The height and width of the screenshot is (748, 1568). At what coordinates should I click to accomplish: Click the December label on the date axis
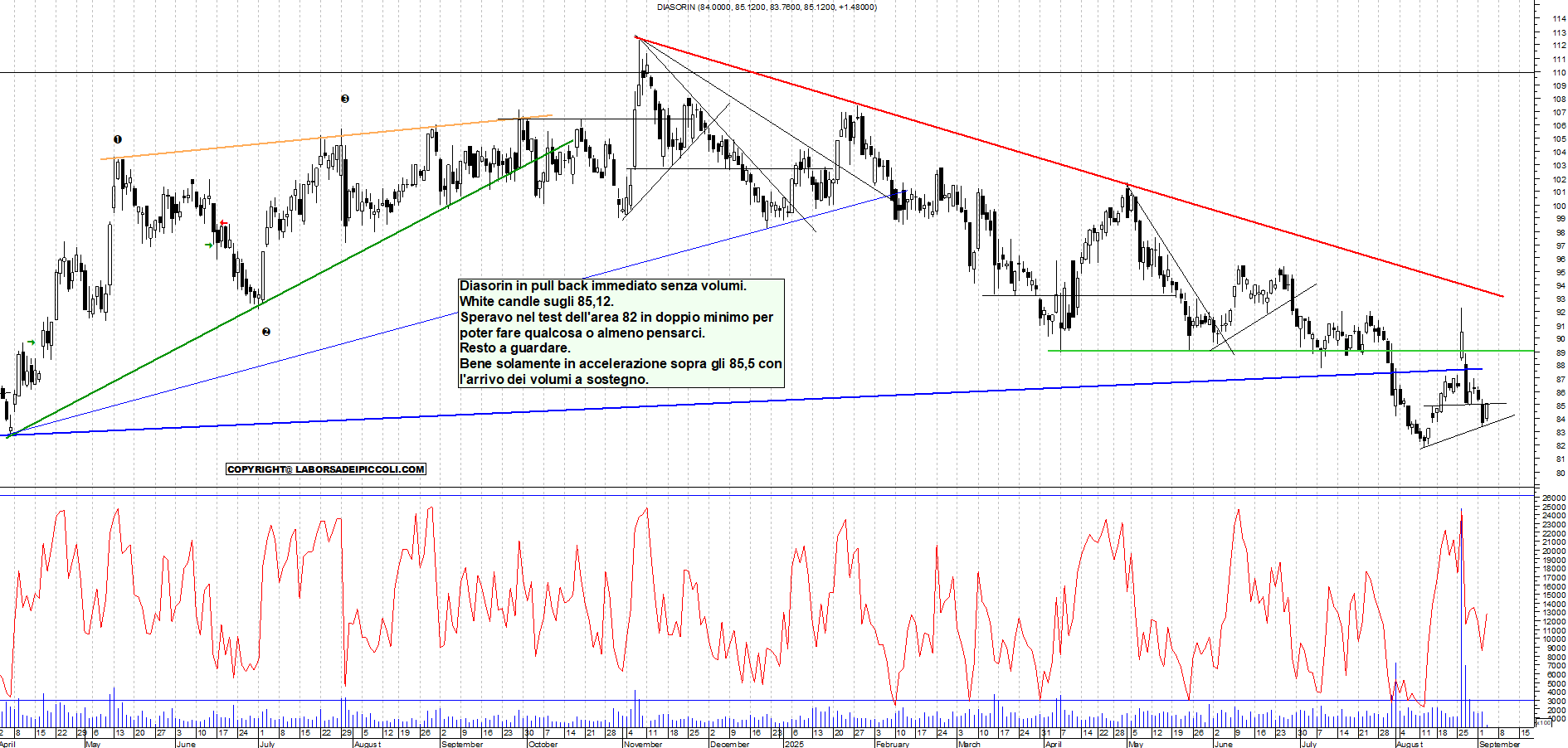[730, 744]
